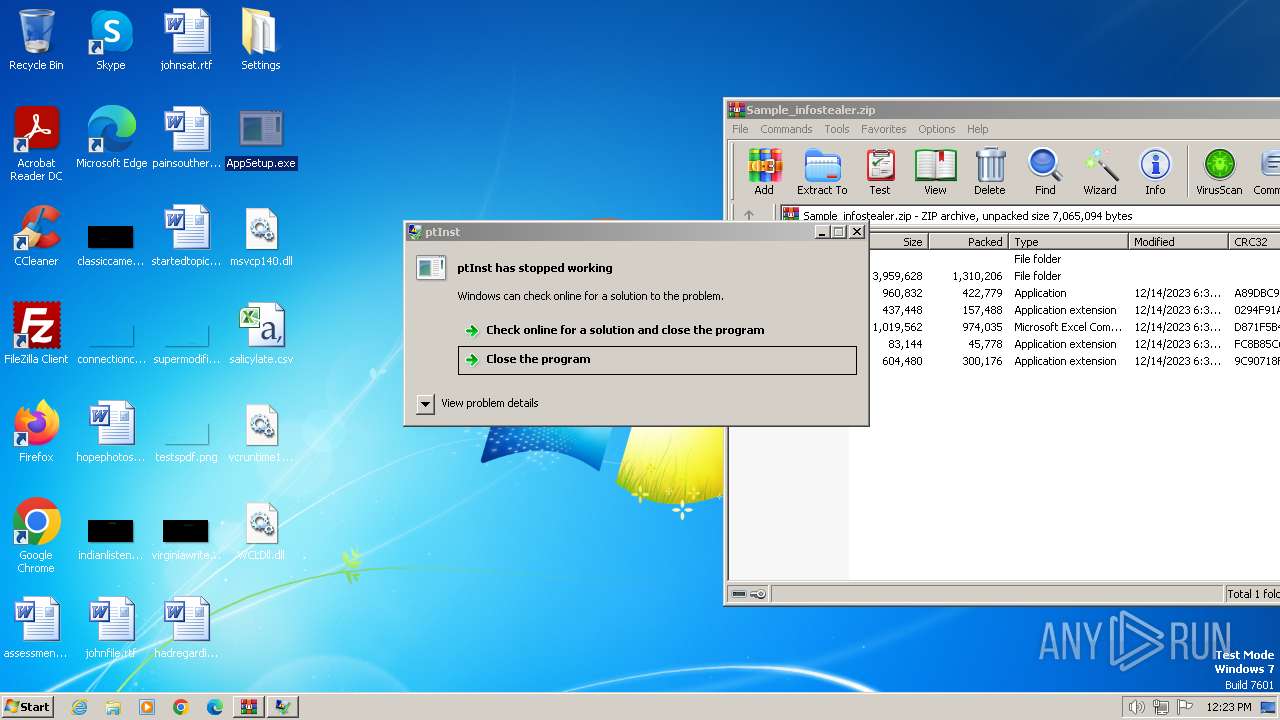Show archive Info

tap(1155, 171)
